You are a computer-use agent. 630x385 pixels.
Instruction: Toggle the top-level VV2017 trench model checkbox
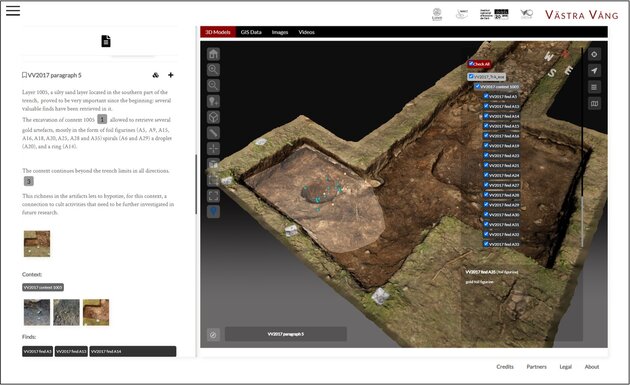point(471,76)
